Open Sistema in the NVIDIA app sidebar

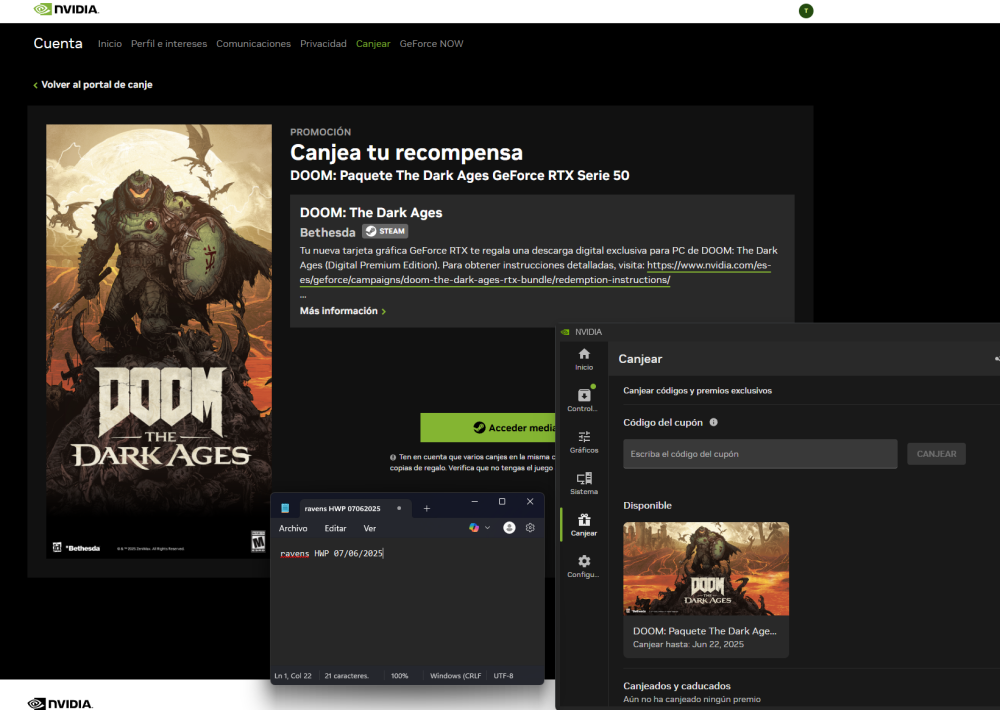(584, 484)
